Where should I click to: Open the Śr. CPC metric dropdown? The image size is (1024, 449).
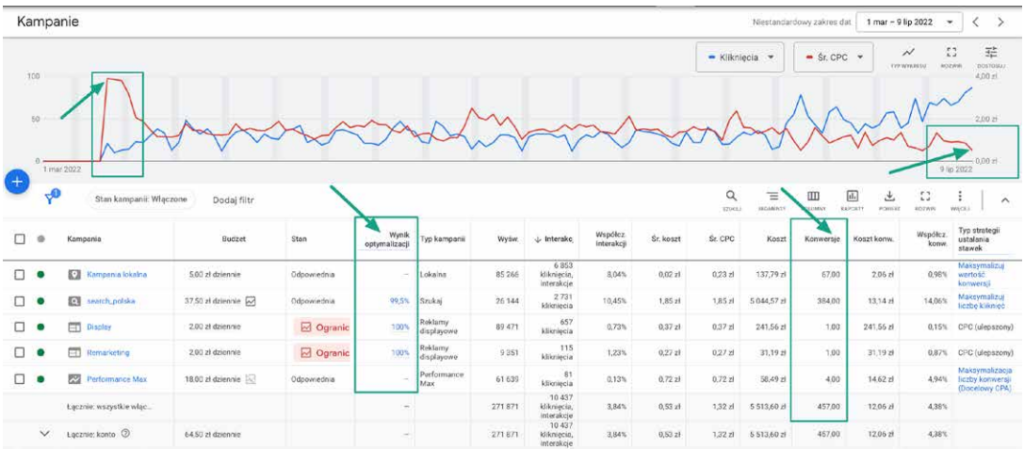[834, 58]
